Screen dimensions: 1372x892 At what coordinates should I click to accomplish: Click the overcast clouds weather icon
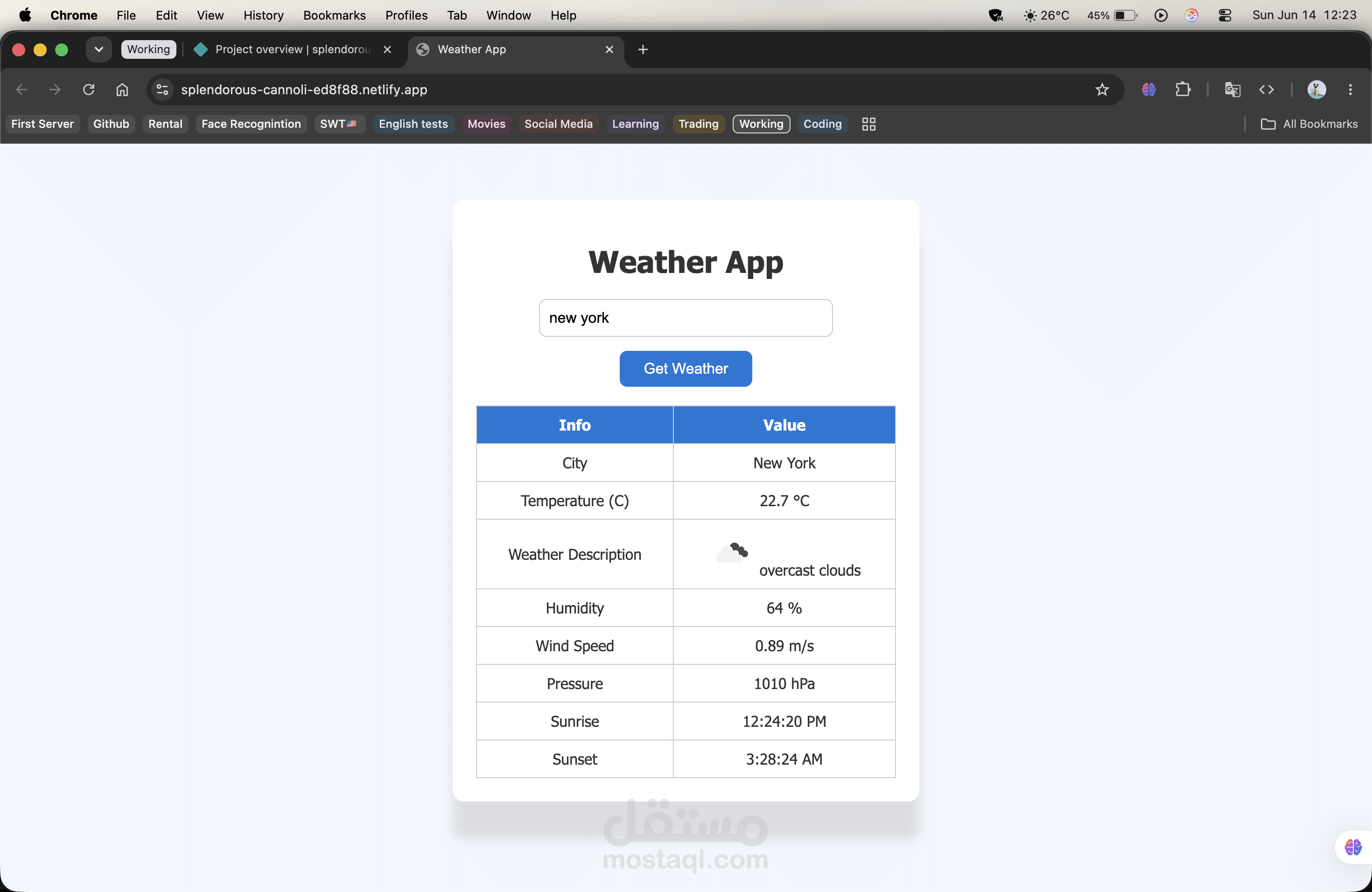pos(732,553)
